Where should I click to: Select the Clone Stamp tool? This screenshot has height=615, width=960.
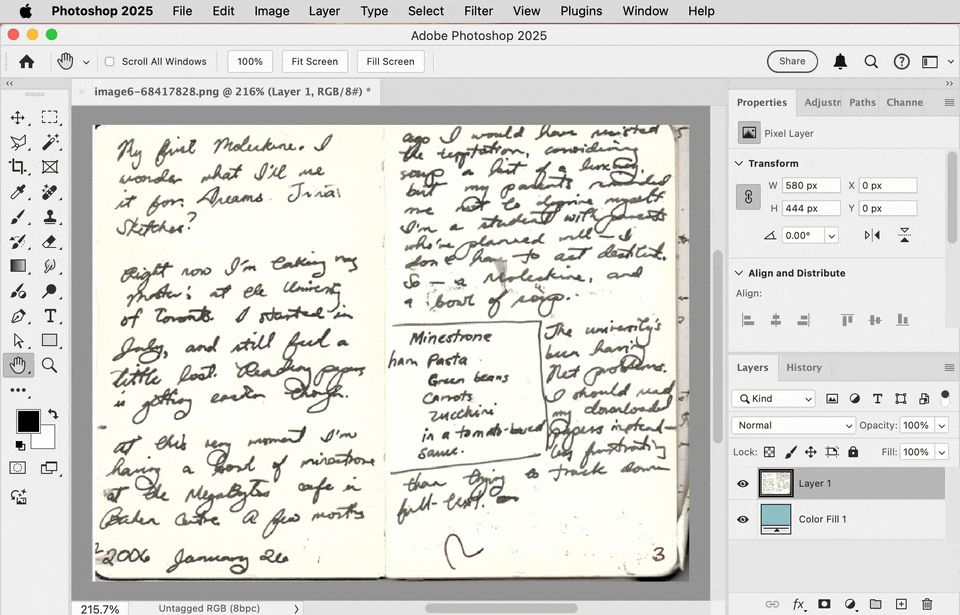click(50, 216)
